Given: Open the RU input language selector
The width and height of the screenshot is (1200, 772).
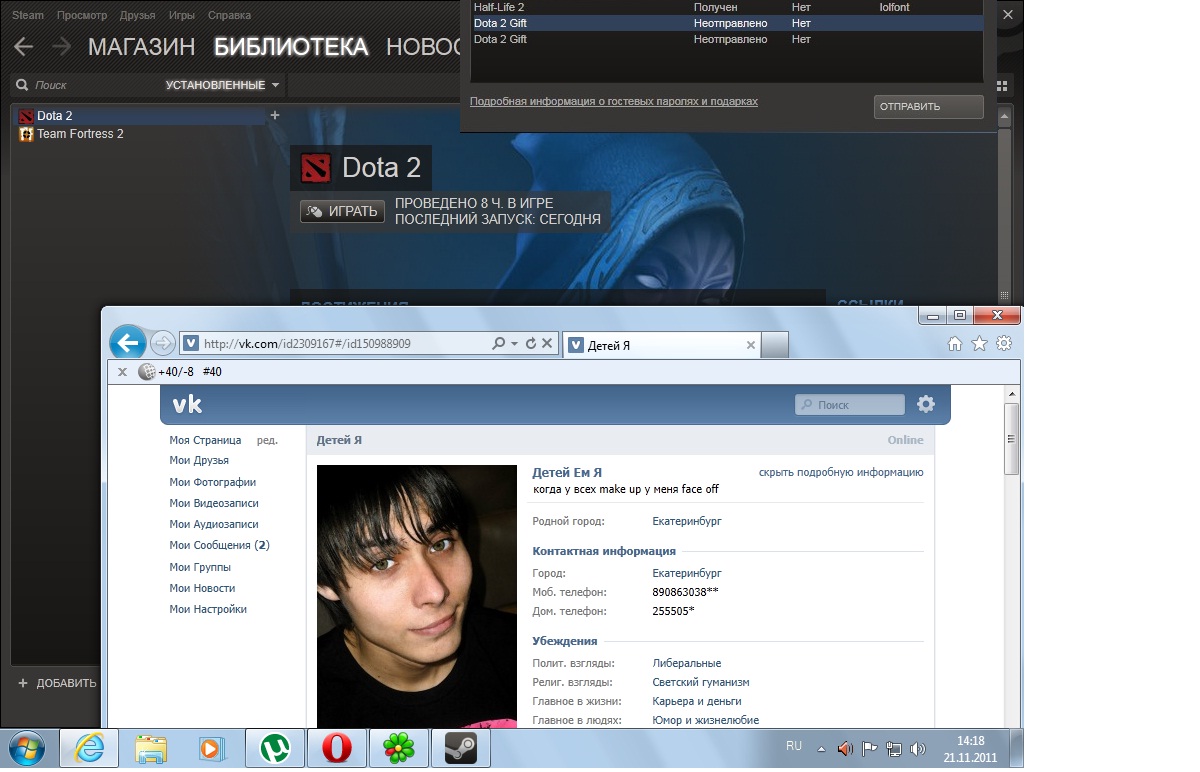Looking at the screenshot, I should (x=794, y=746).
